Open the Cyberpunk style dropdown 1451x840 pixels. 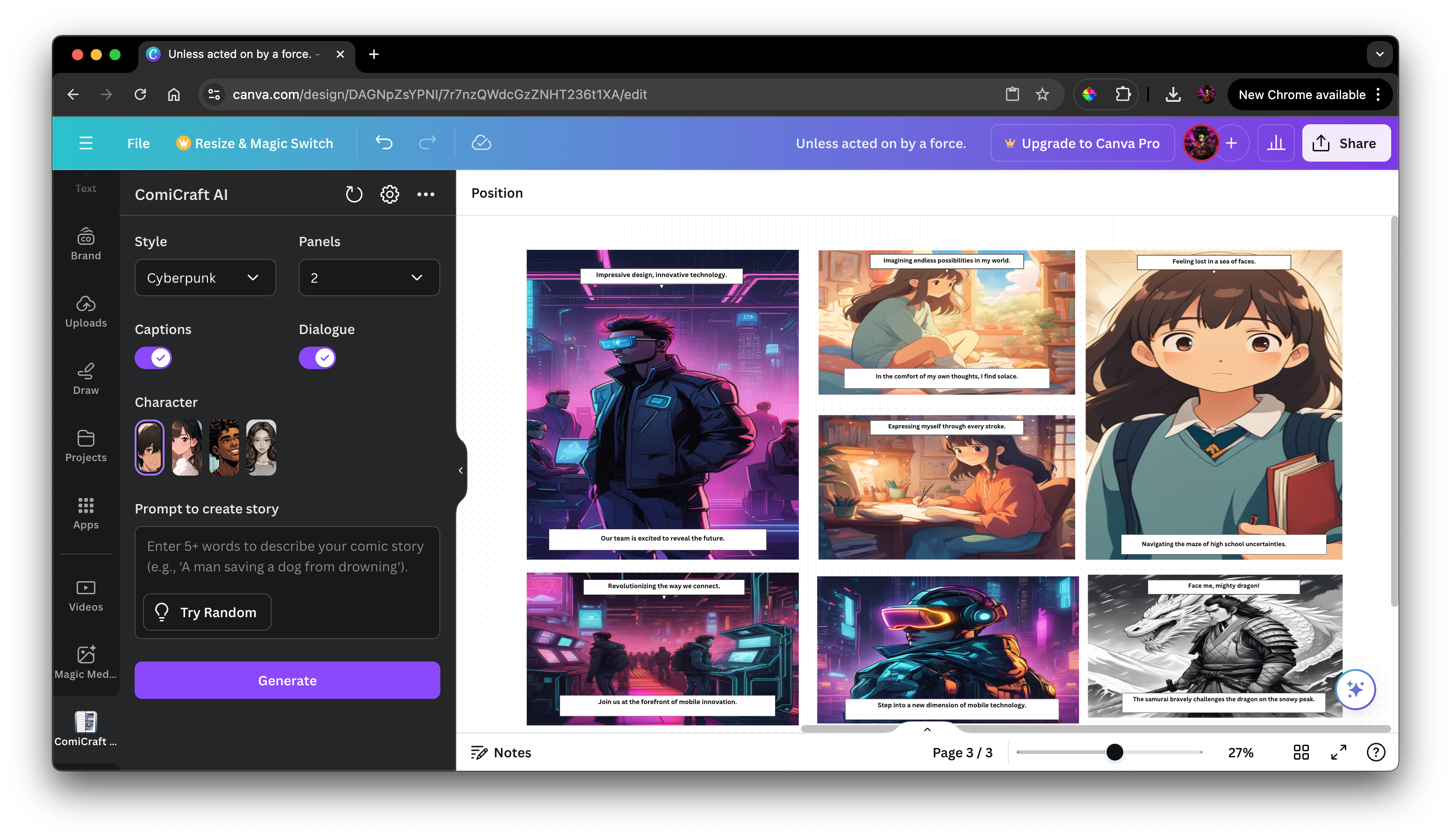pos(205,278)
